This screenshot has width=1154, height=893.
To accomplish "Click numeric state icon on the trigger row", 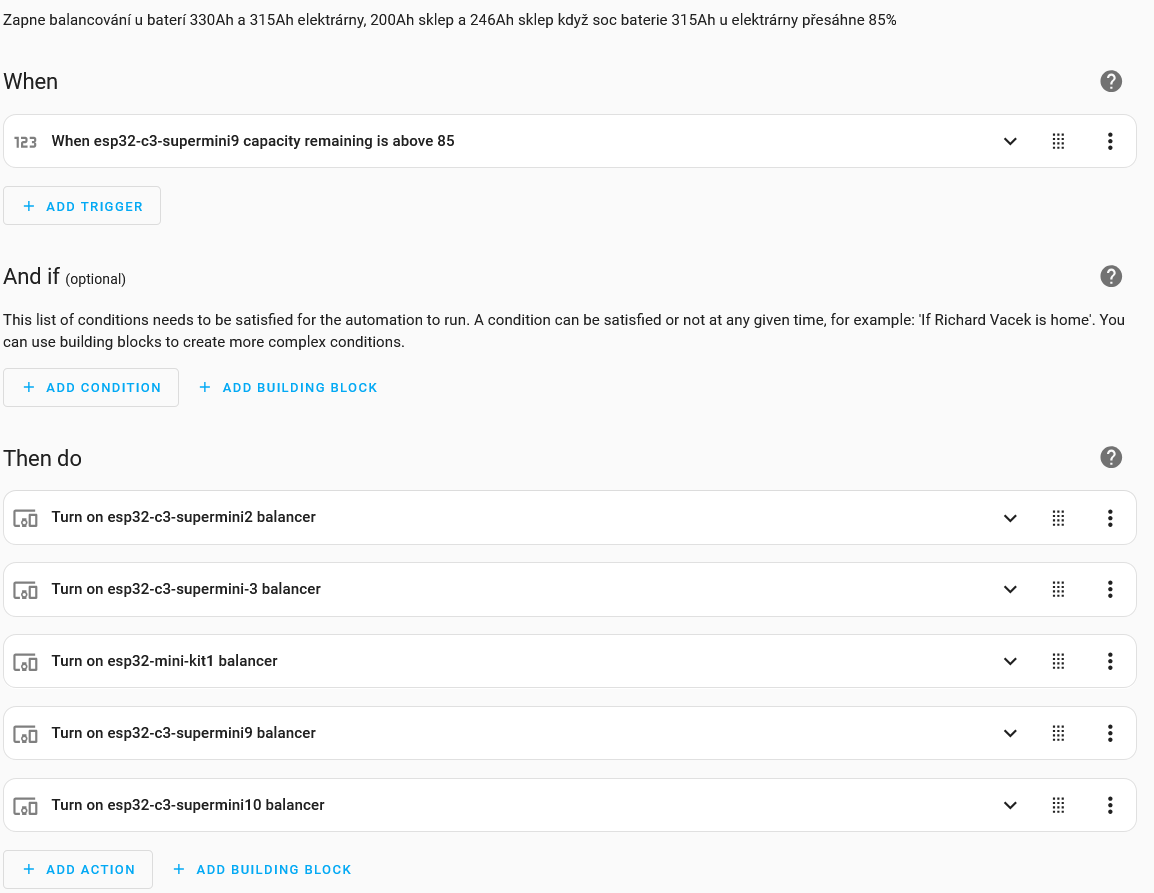I will (25, 142).
